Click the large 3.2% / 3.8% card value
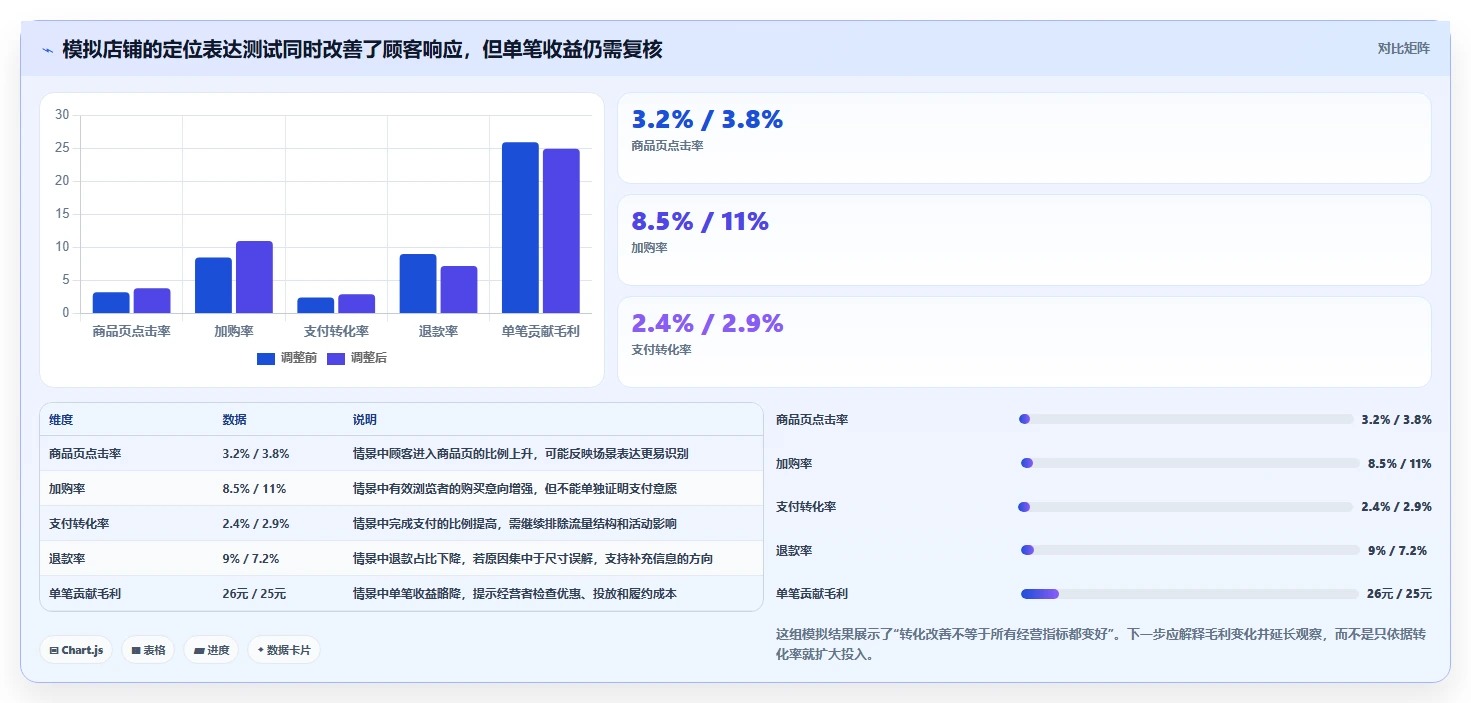 [707, 120]
